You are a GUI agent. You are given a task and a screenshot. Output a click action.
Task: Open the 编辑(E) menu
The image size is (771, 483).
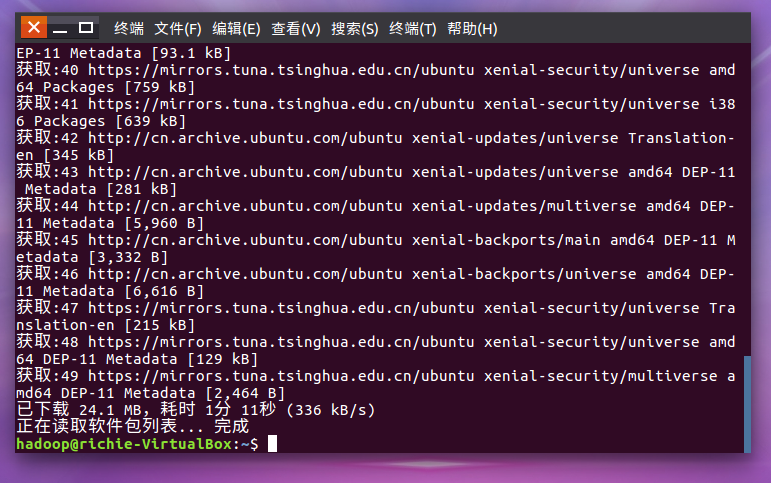point(236,29)
